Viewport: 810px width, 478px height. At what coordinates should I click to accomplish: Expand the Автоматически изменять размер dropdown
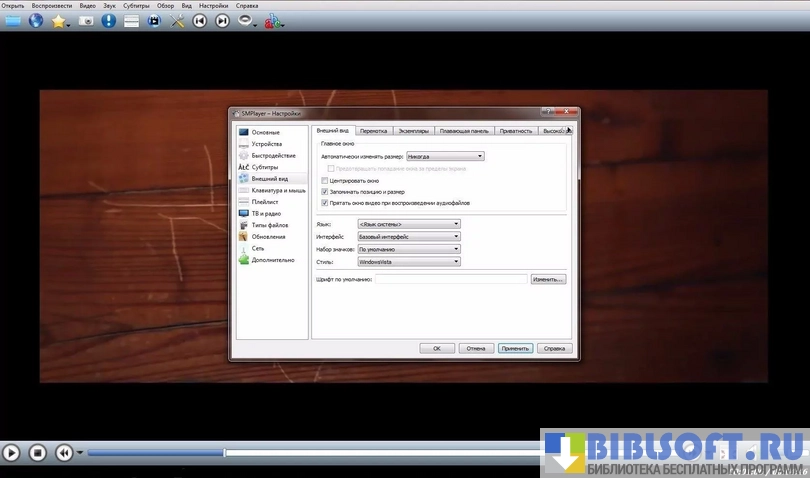coord(445,156)
